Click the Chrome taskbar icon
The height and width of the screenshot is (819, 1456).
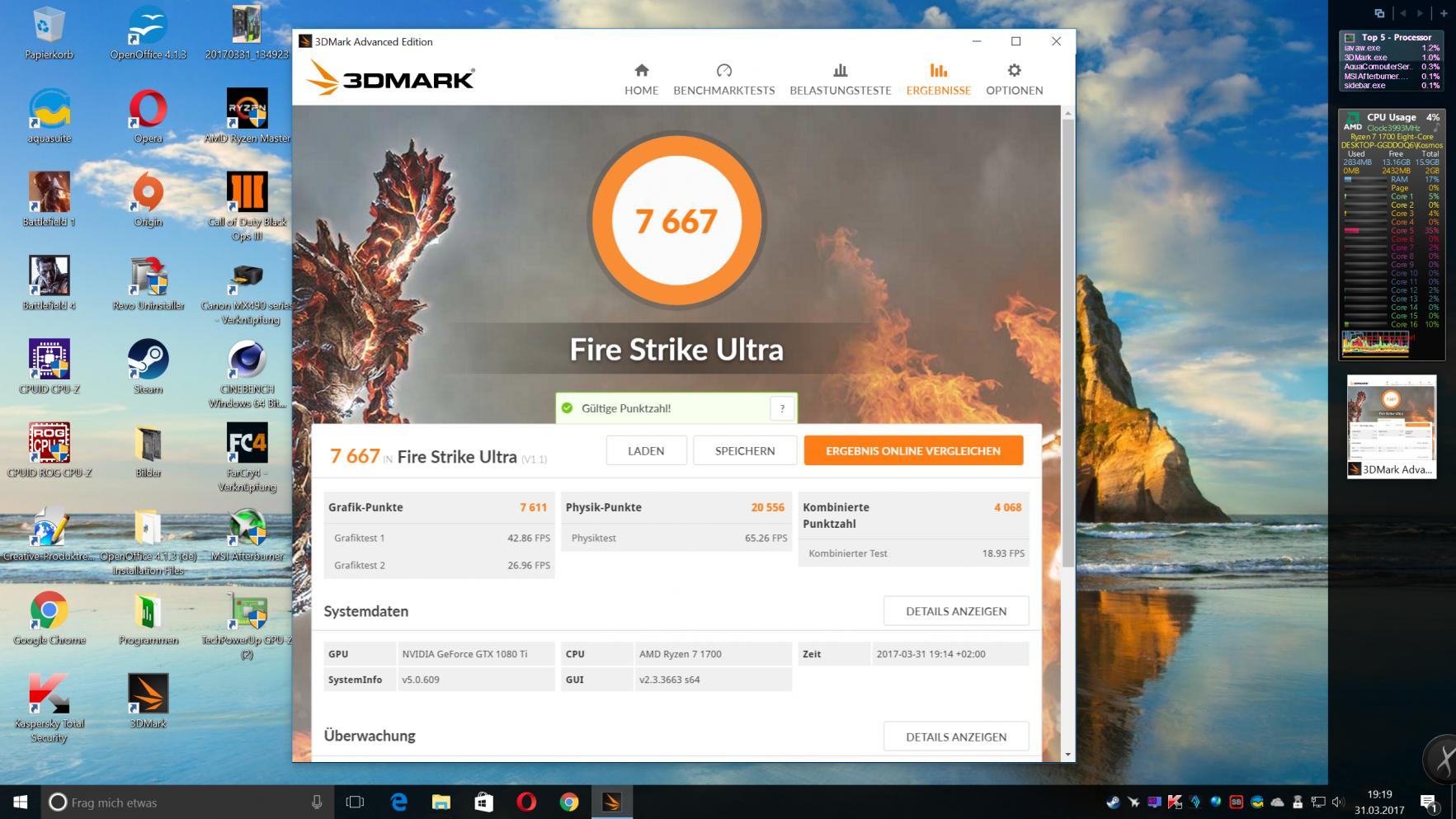pos(569,802)
